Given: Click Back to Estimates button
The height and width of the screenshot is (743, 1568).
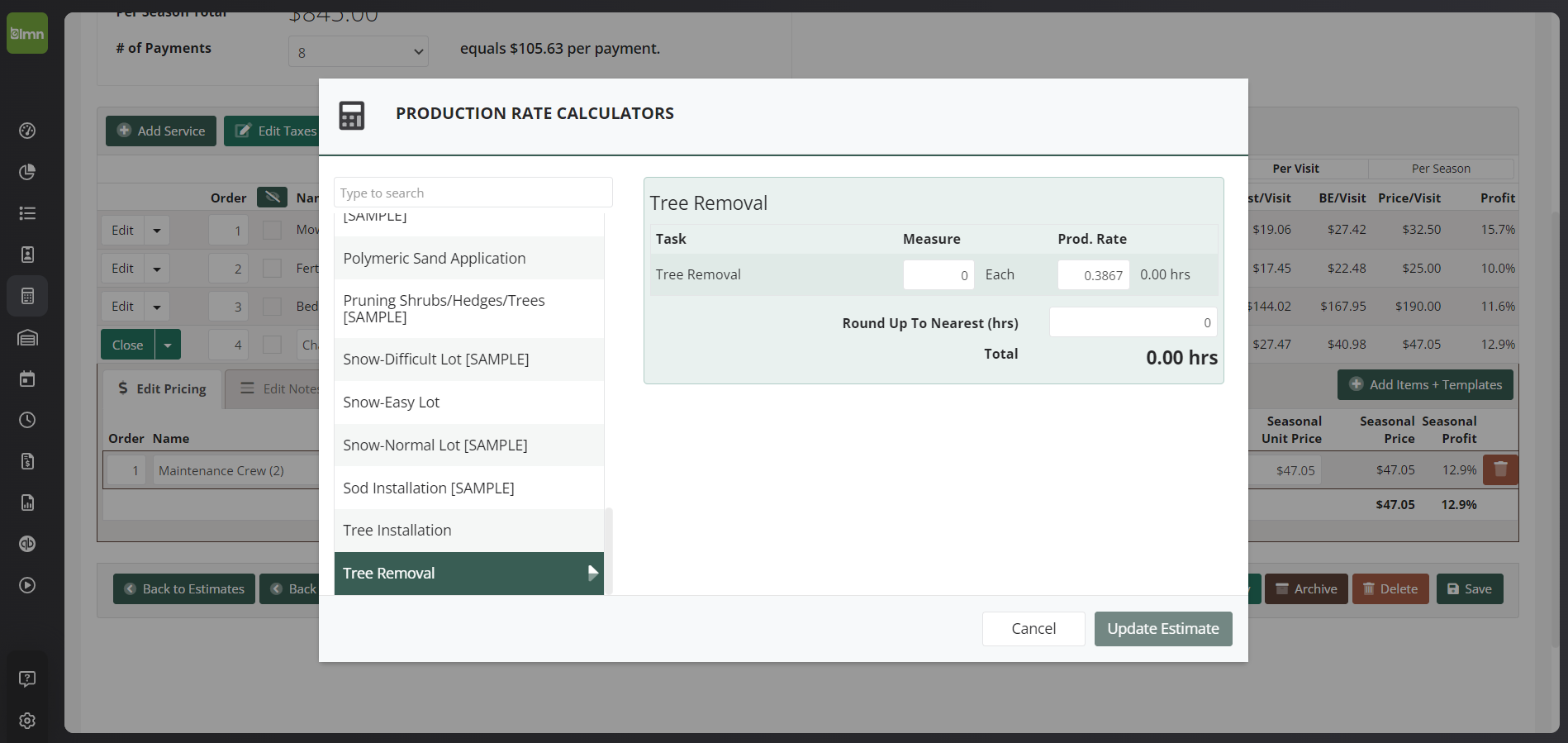Looking at the screenshot, I should tap(184, 588).
